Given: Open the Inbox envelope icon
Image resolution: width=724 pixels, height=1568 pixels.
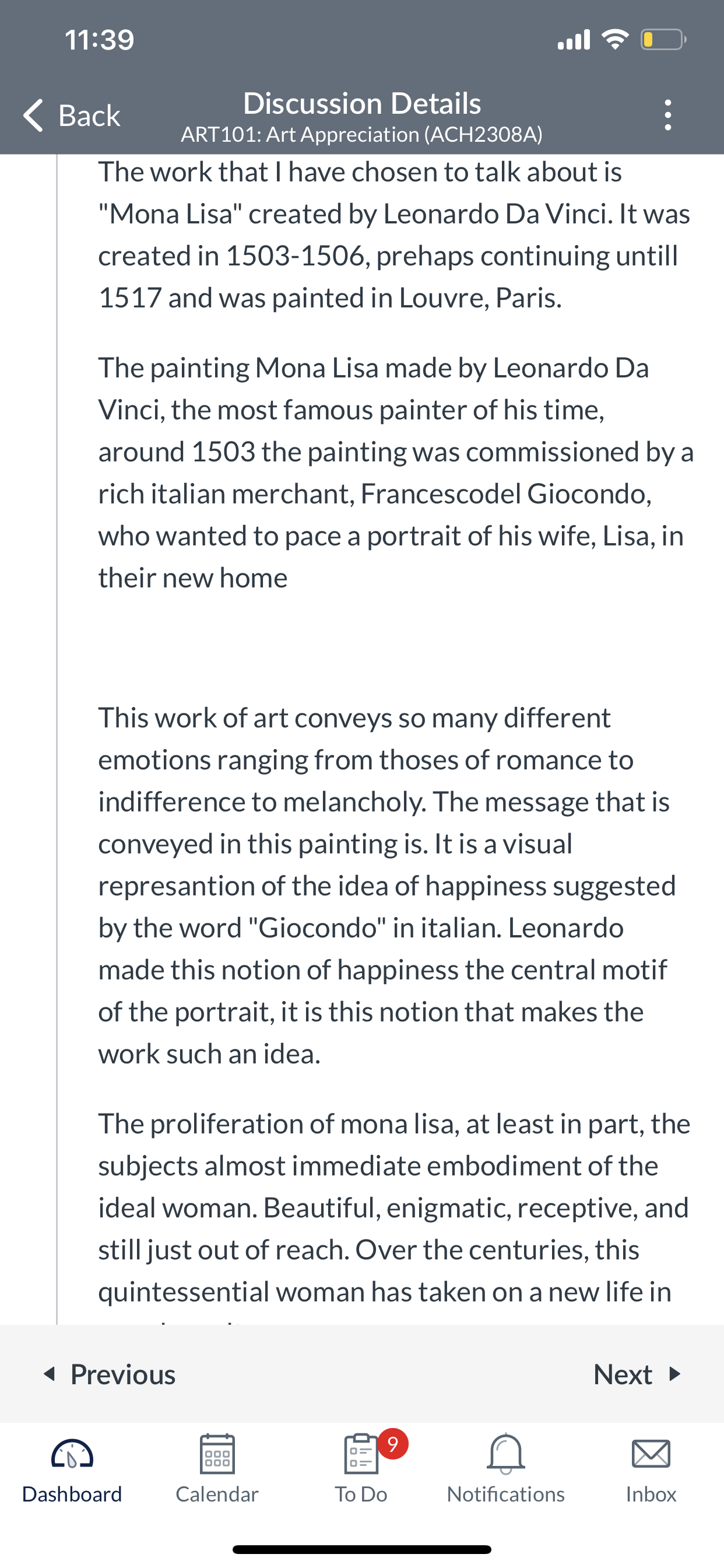Looking at the screenshot, I should (x=651, y=1454).
